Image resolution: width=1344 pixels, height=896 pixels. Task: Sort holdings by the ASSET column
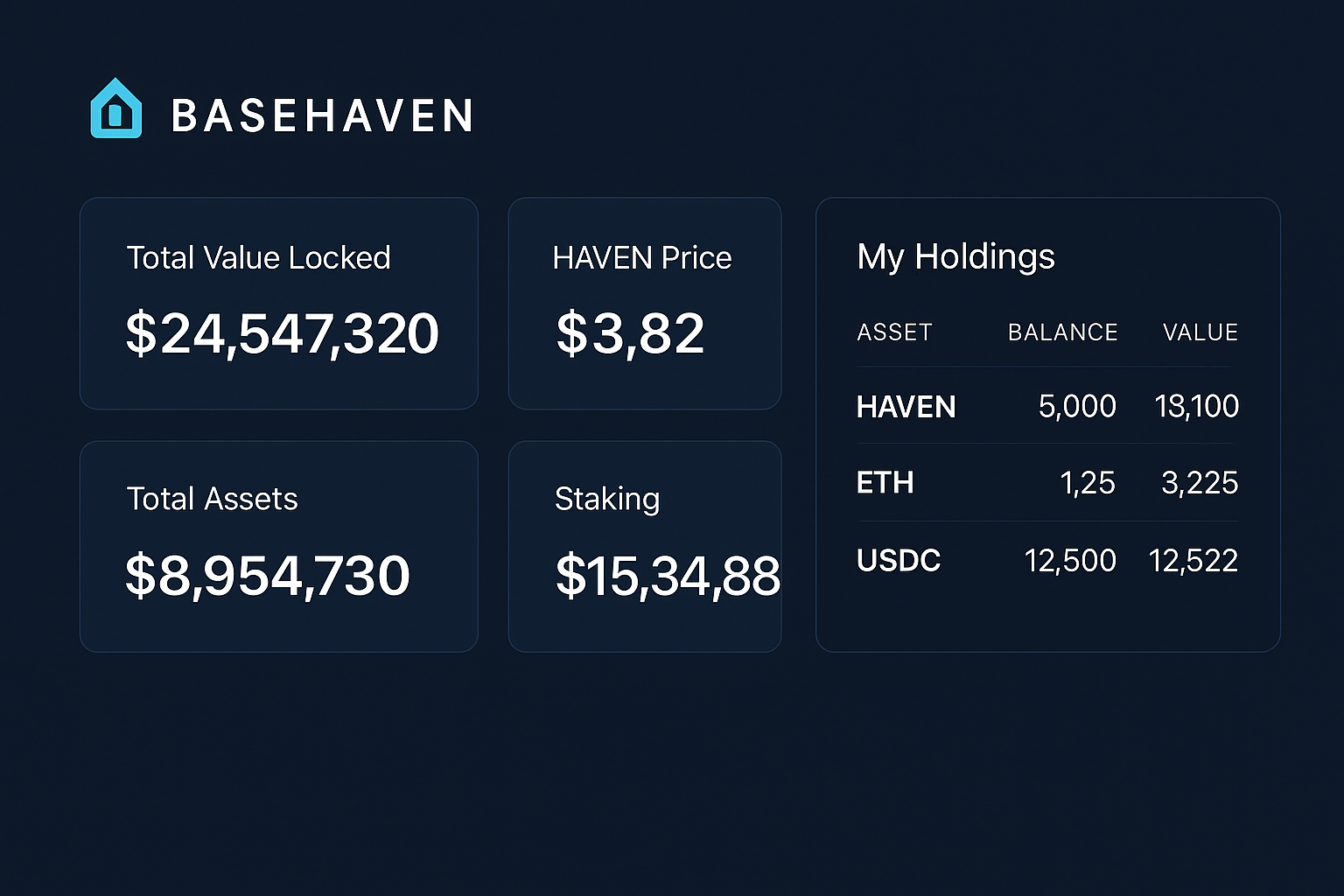pos(893,332)
